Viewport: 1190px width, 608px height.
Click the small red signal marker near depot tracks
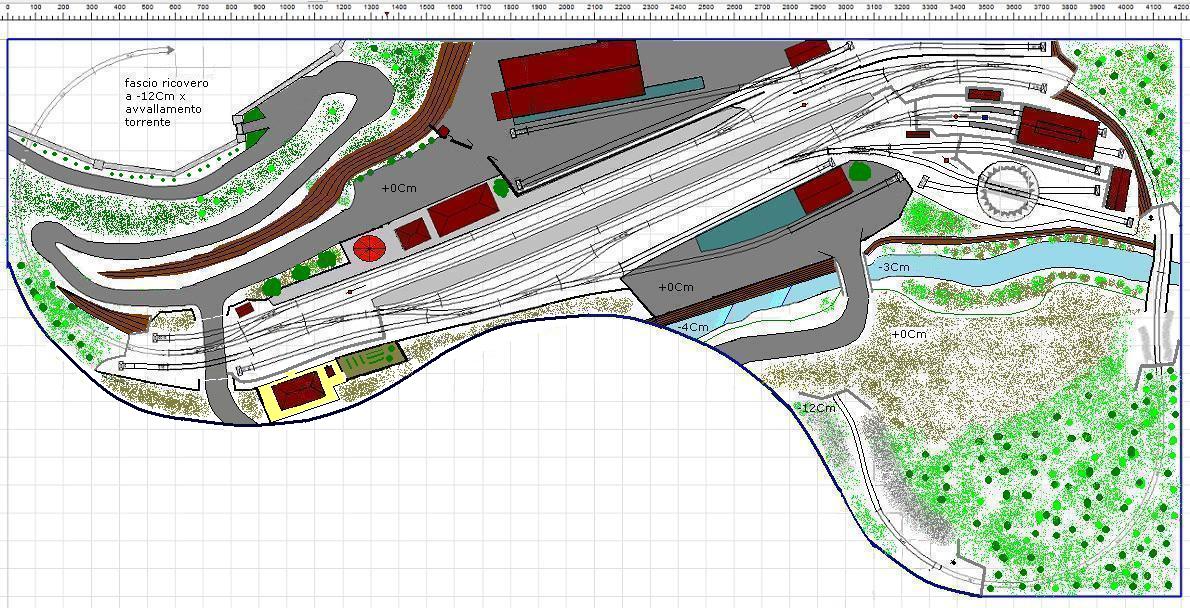tap(956, 116)
